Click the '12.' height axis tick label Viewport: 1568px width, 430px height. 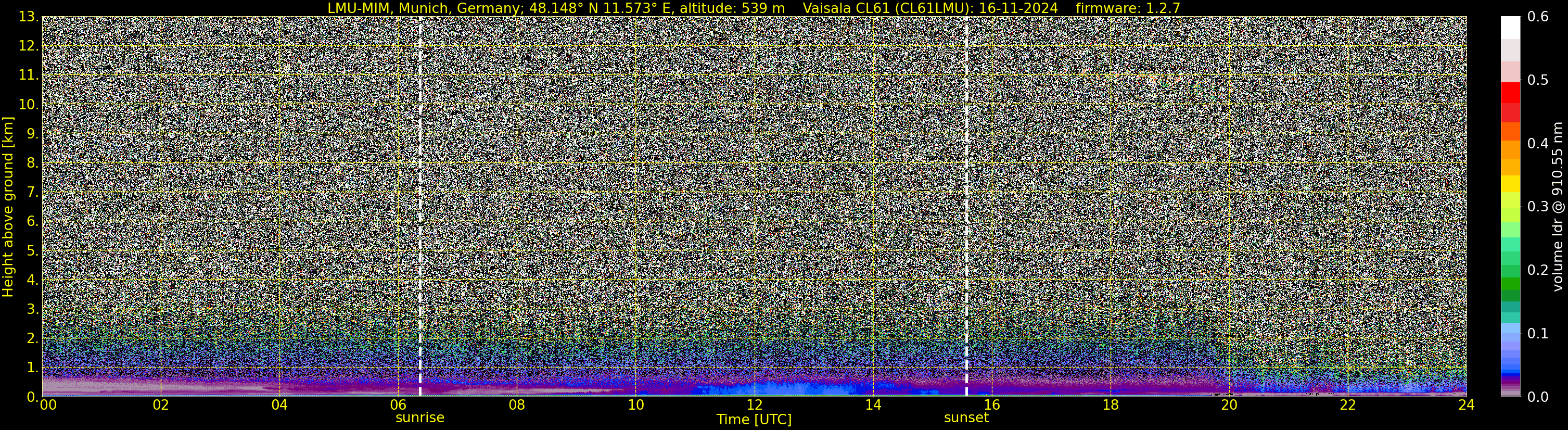point(29,46)
